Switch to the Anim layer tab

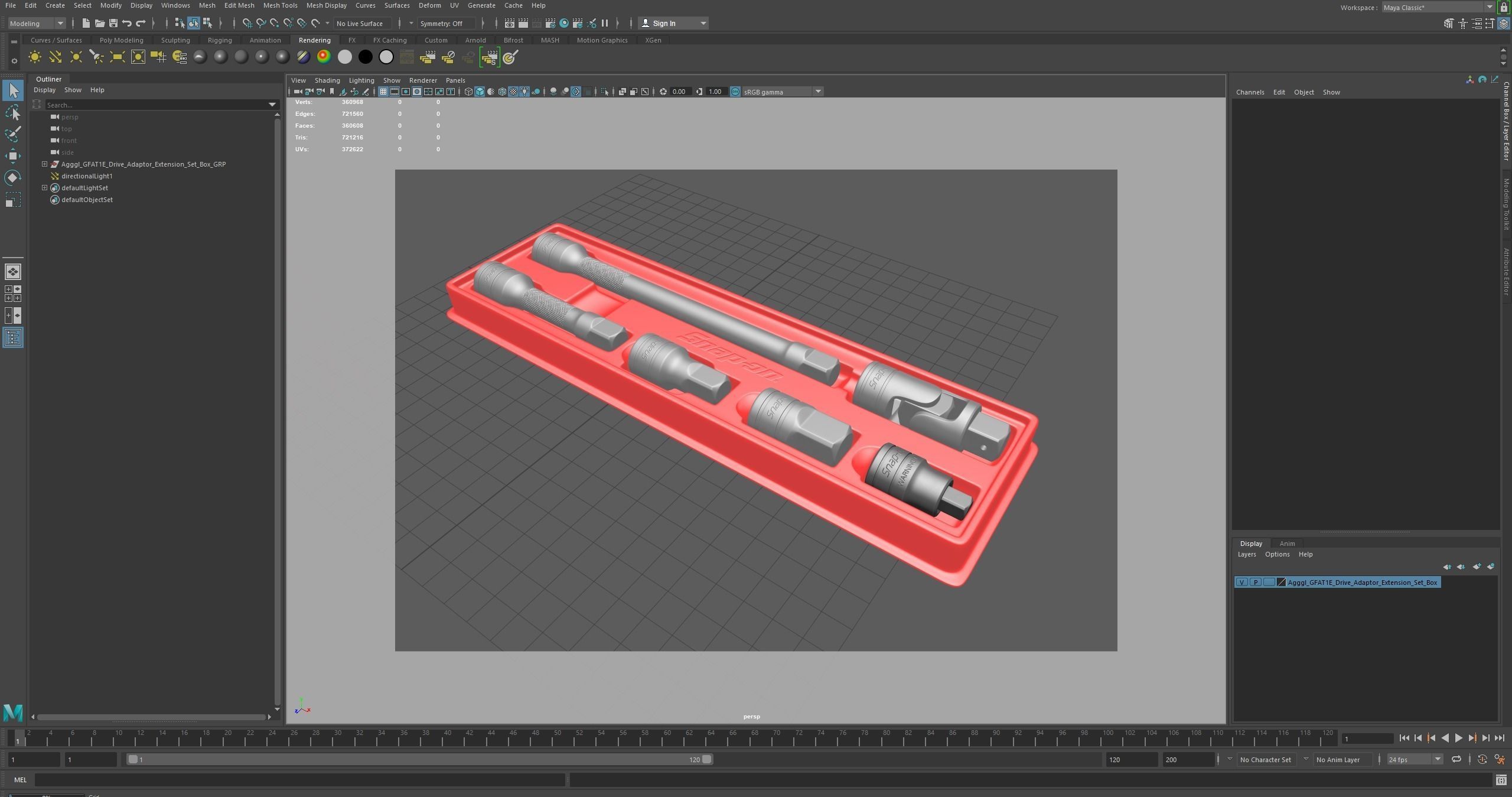pyautogui.click(x=1287, y=544)
